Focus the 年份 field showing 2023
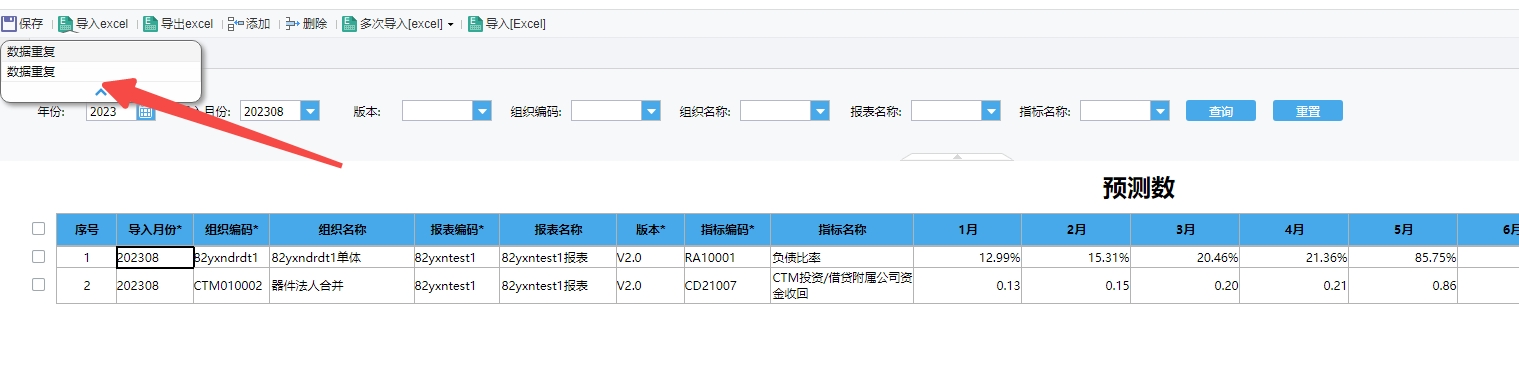 (x=111, y=111)
